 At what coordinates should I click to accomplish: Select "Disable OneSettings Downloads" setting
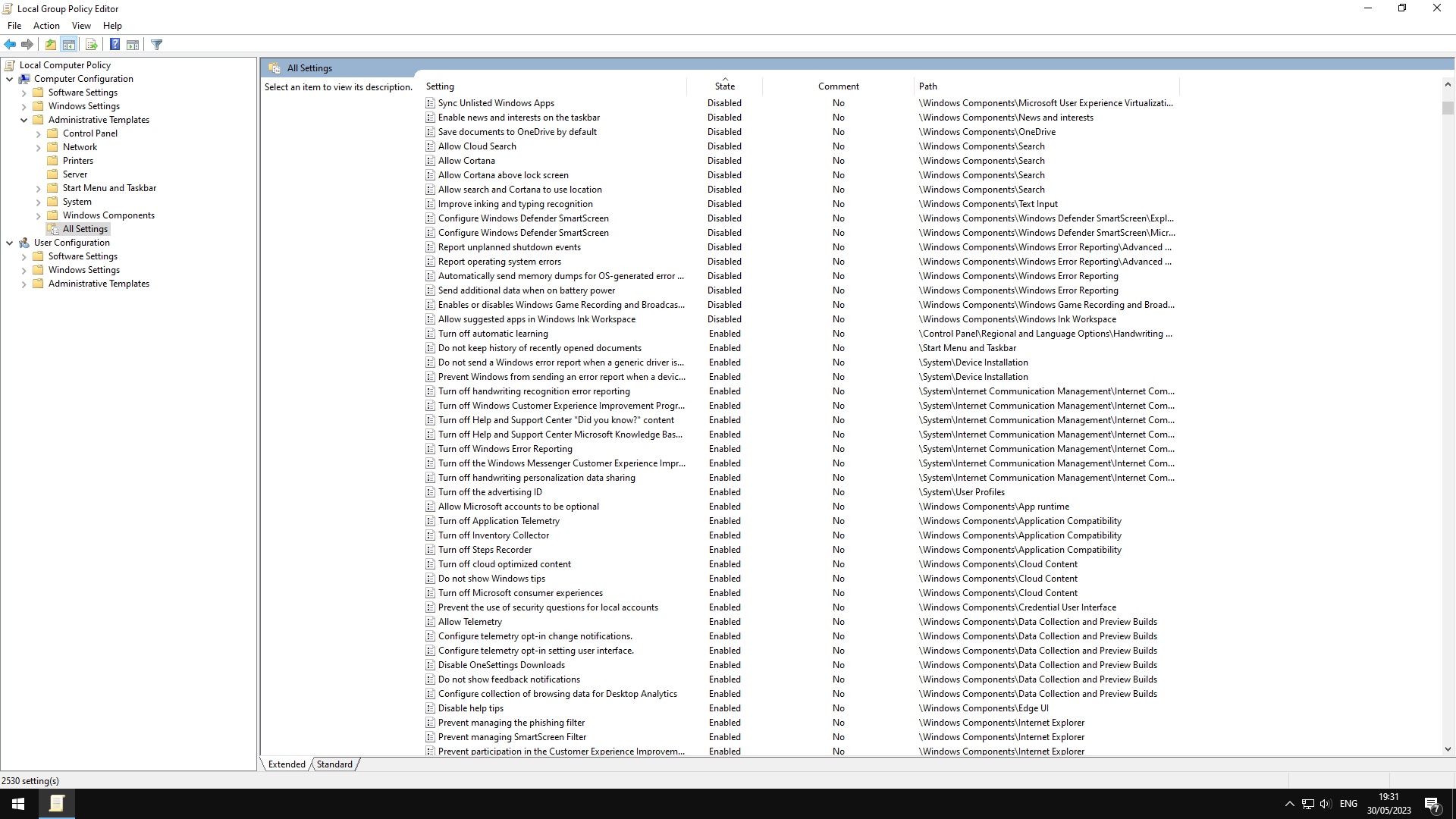pyautogui.click(x=501, y=665)
